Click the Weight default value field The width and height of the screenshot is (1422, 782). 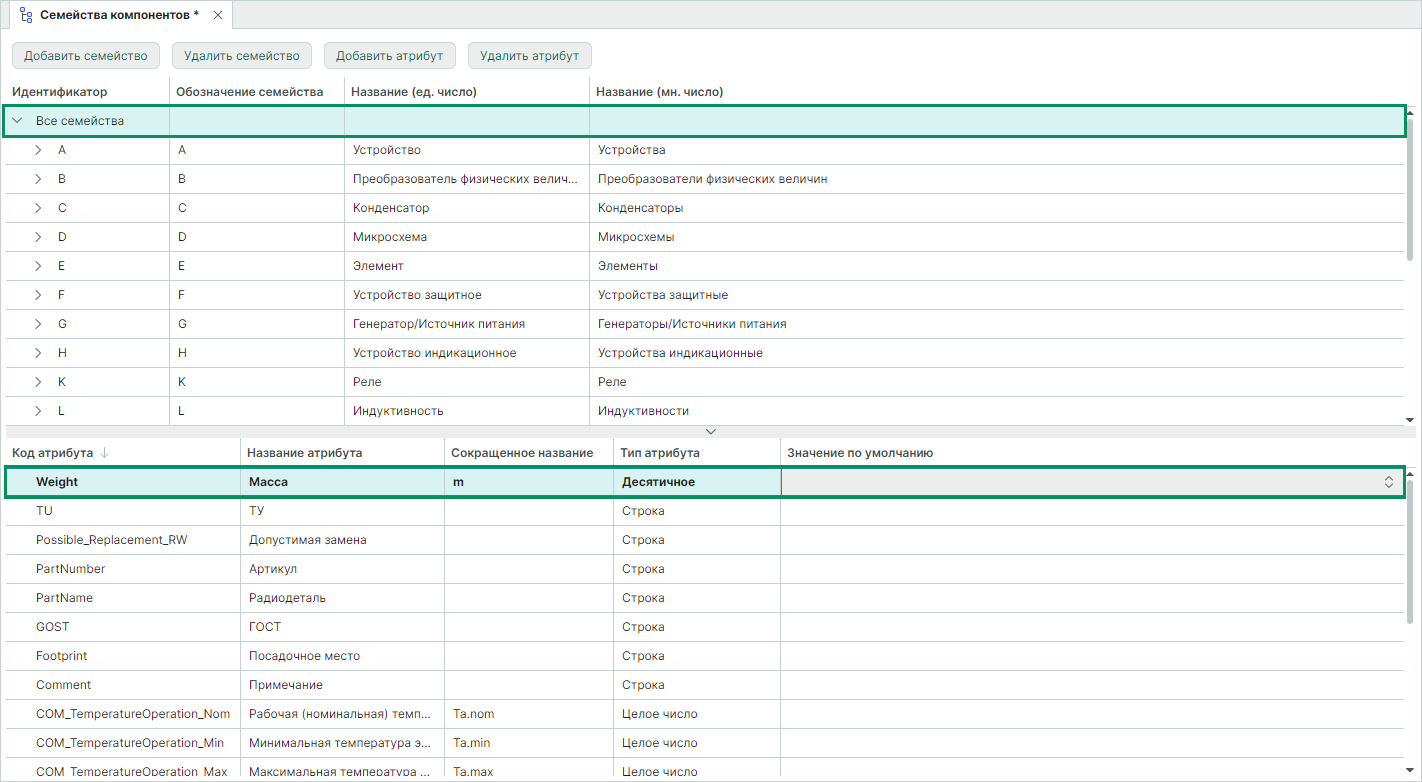tap(1080, 482)
